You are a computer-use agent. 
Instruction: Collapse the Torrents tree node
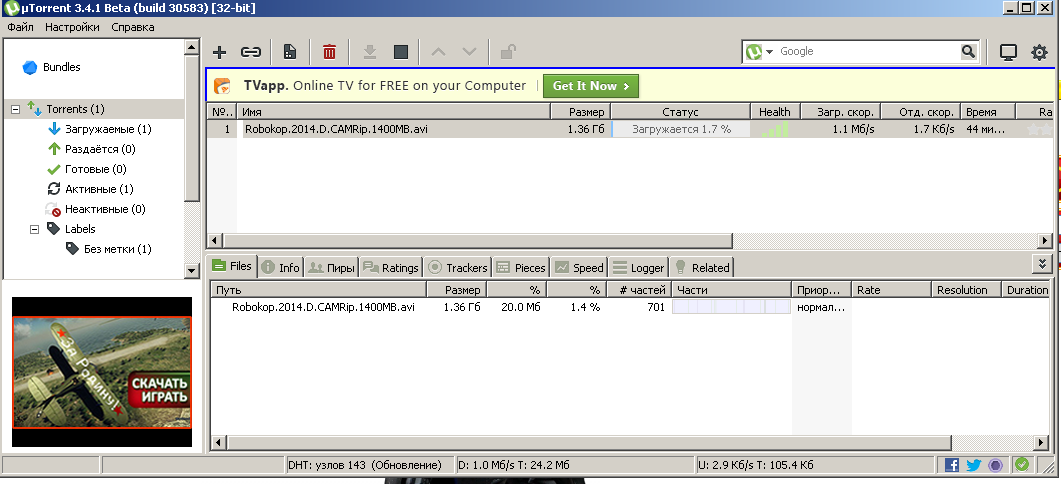click(16, 109)
